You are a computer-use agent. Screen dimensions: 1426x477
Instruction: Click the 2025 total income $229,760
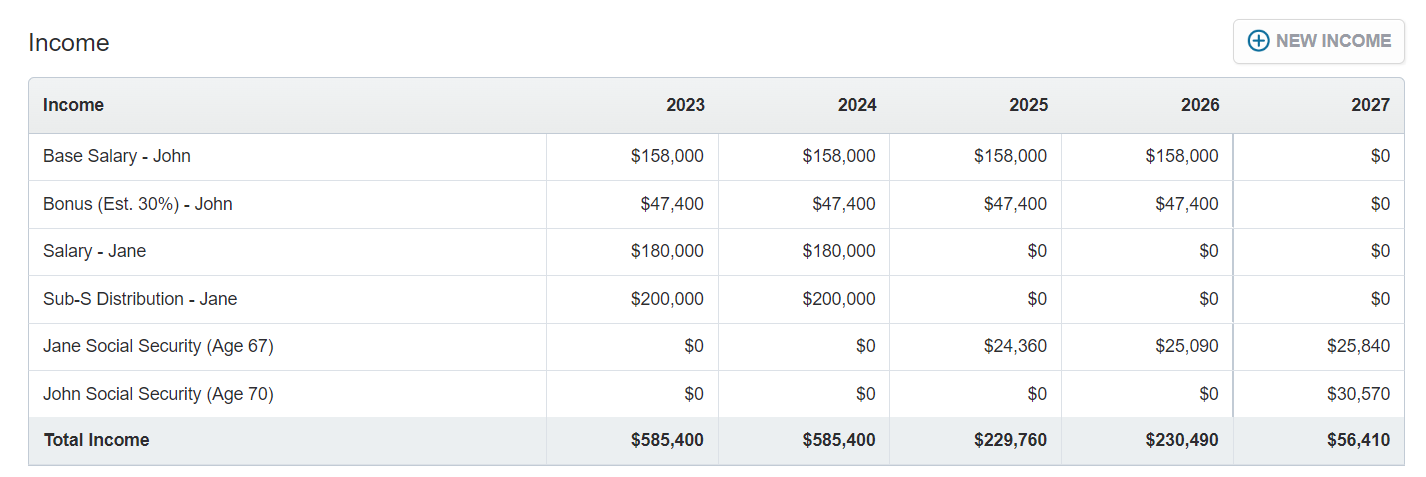click(1011, 440)
